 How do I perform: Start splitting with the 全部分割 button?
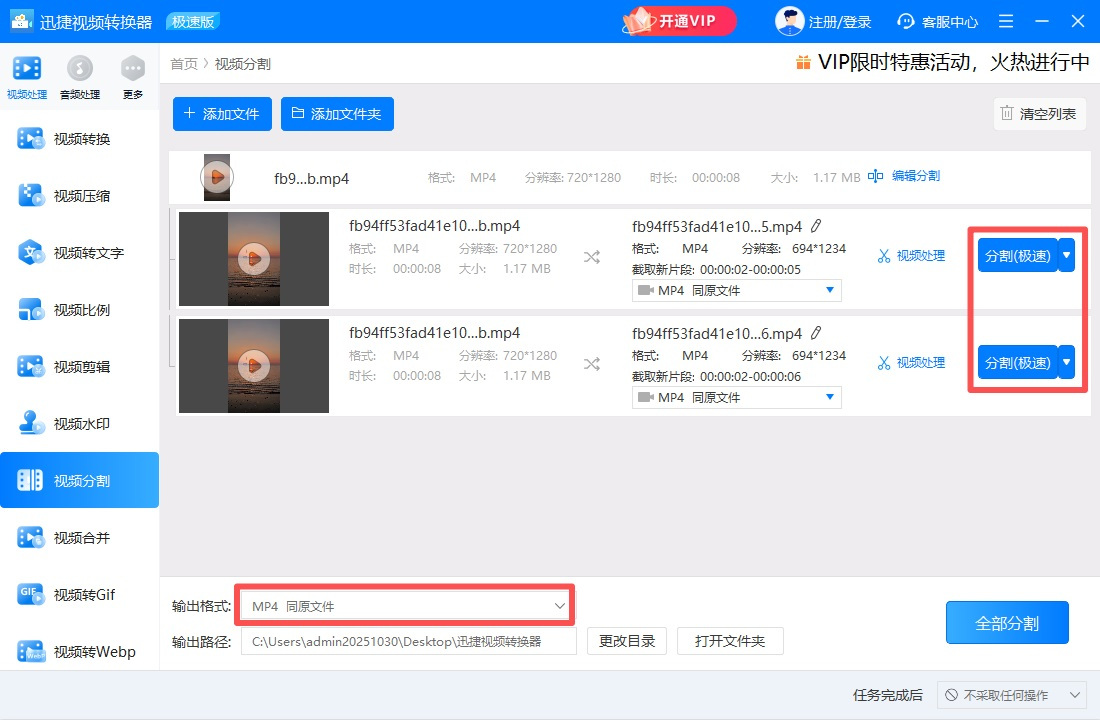[x=1007, y=622]
